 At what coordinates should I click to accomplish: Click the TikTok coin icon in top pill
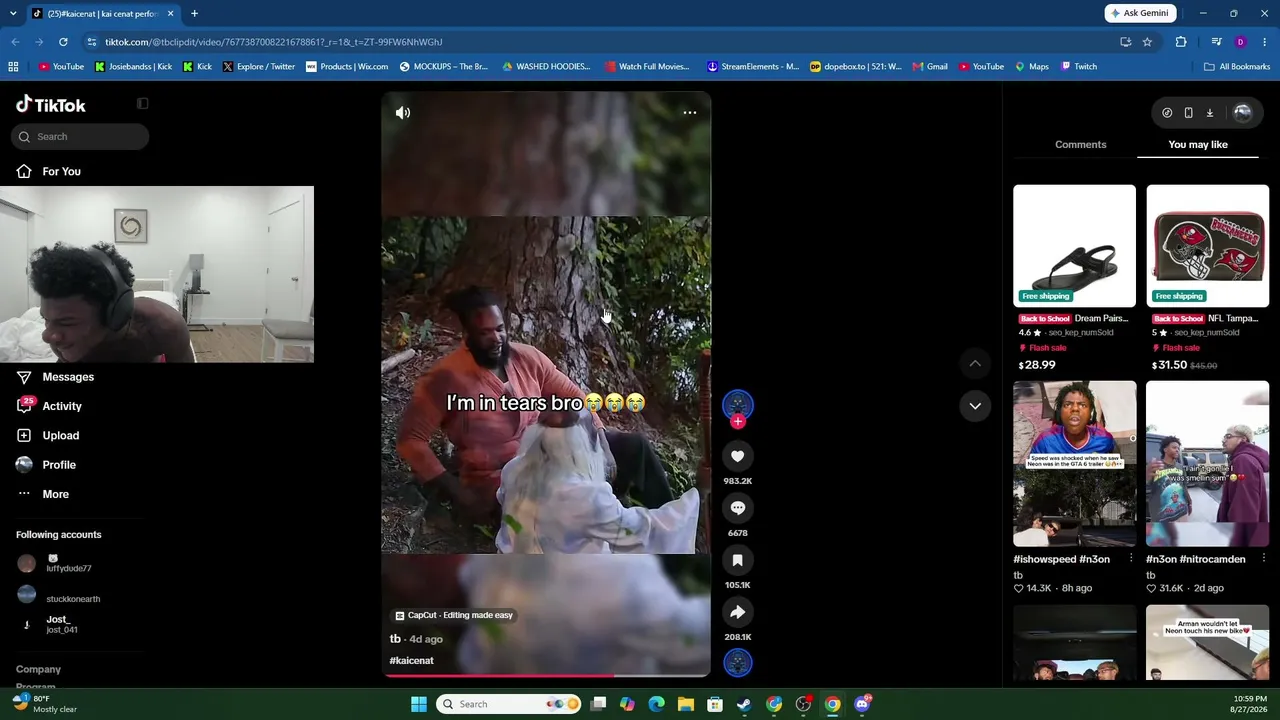pos(1167,113)
